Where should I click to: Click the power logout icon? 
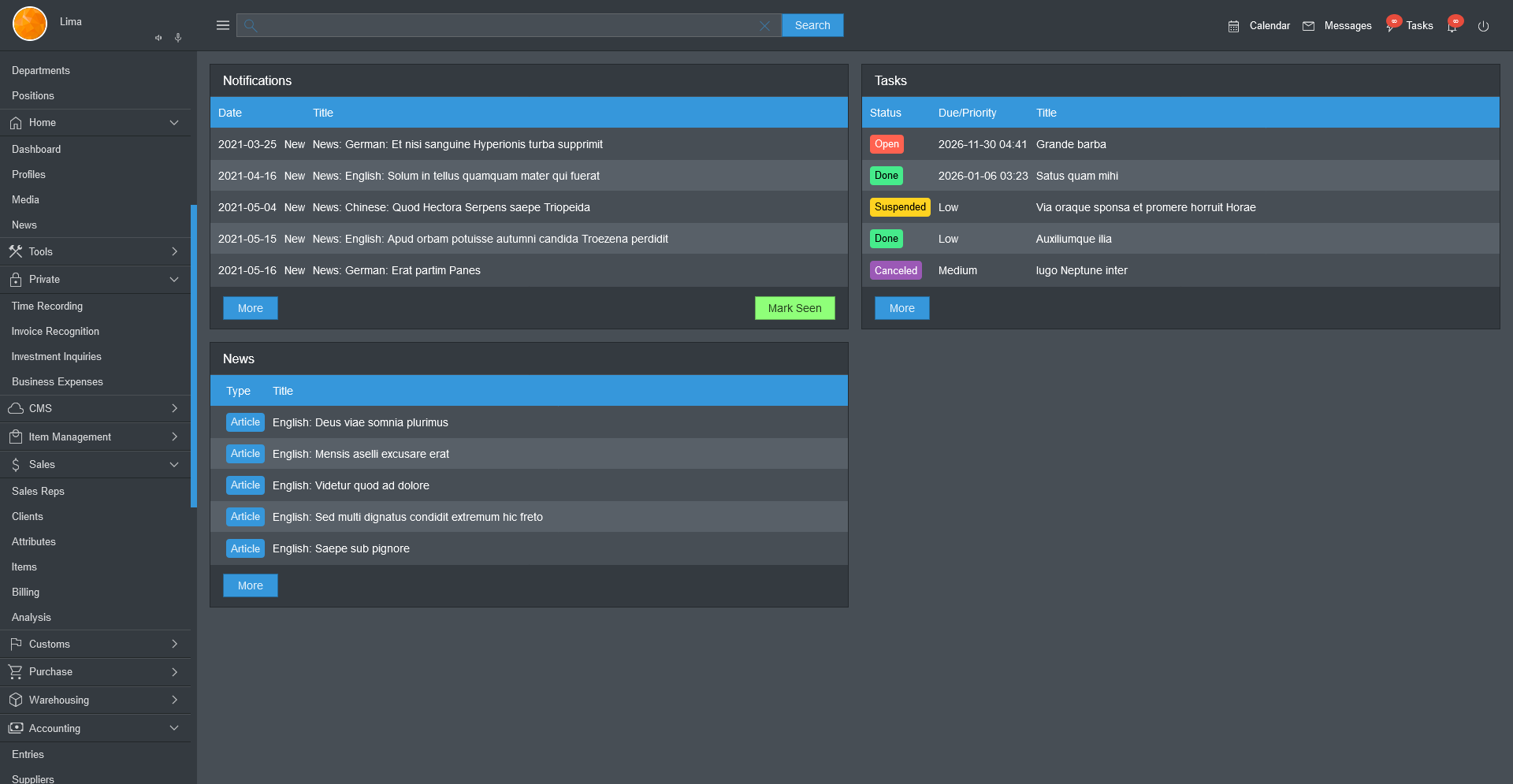click(1483, 26)
